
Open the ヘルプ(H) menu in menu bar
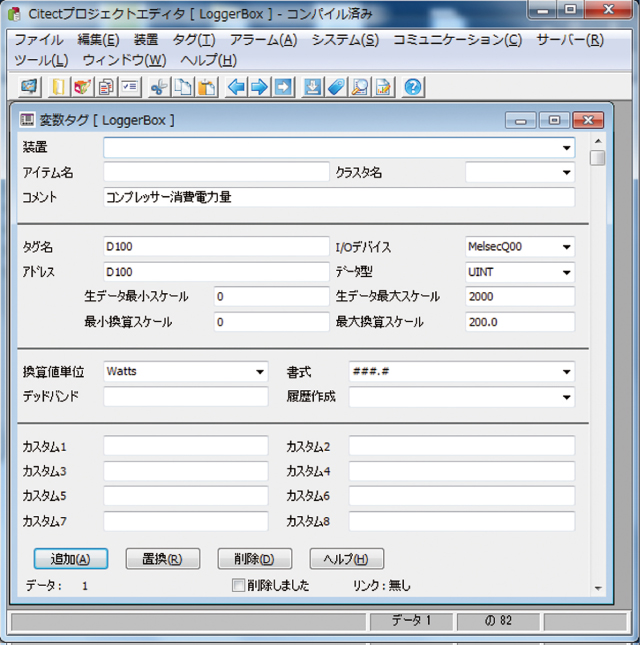tap(209, 60)
